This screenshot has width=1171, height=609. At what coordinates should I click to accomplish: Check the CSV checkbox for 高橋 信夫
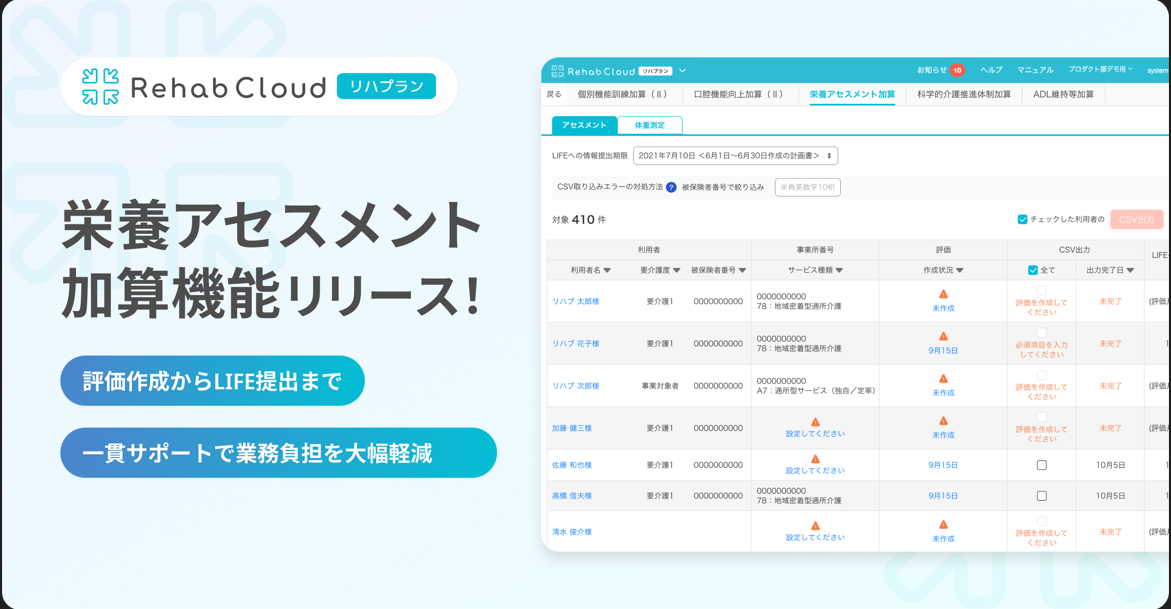1042,496
